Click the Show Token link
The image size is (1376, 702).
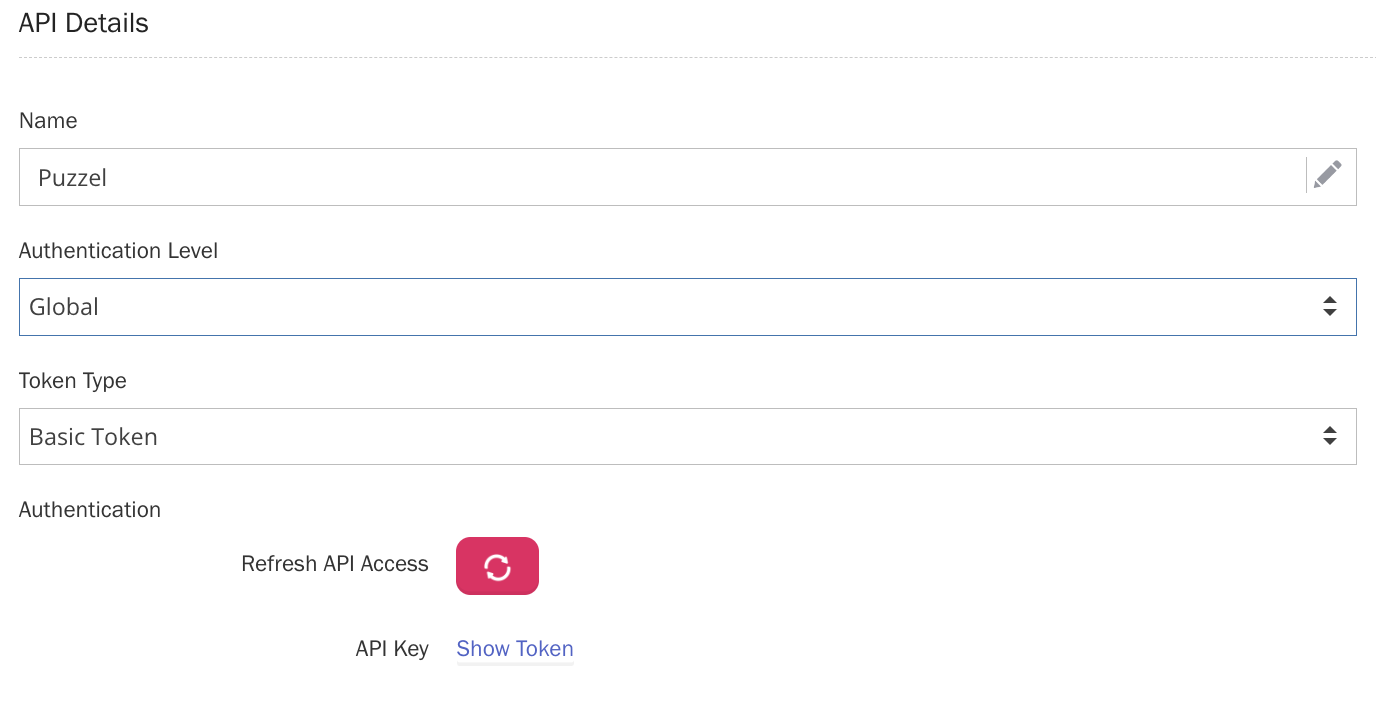515,649
